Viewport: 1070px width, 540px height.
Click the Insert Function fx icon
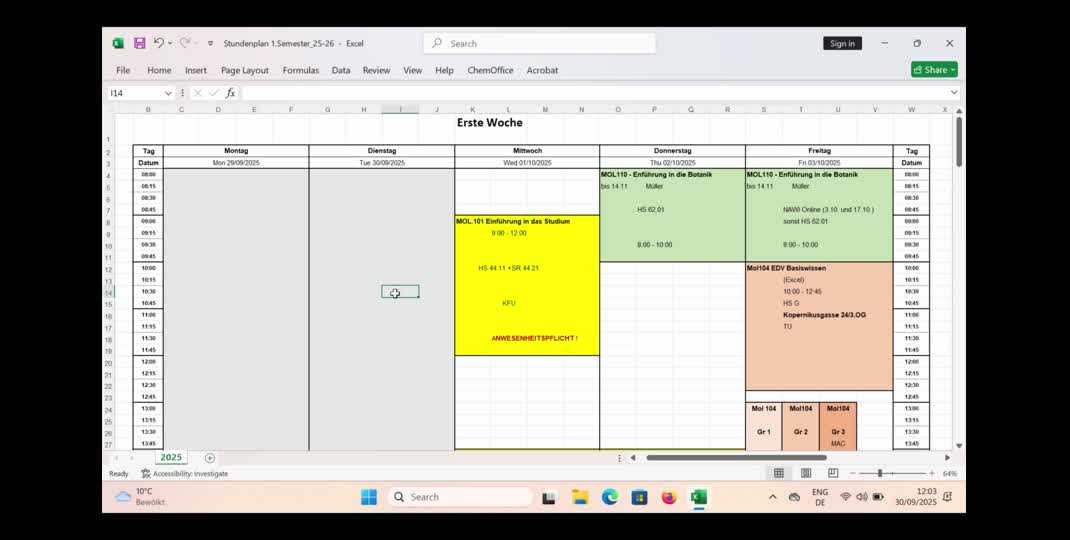pos(230,93)
